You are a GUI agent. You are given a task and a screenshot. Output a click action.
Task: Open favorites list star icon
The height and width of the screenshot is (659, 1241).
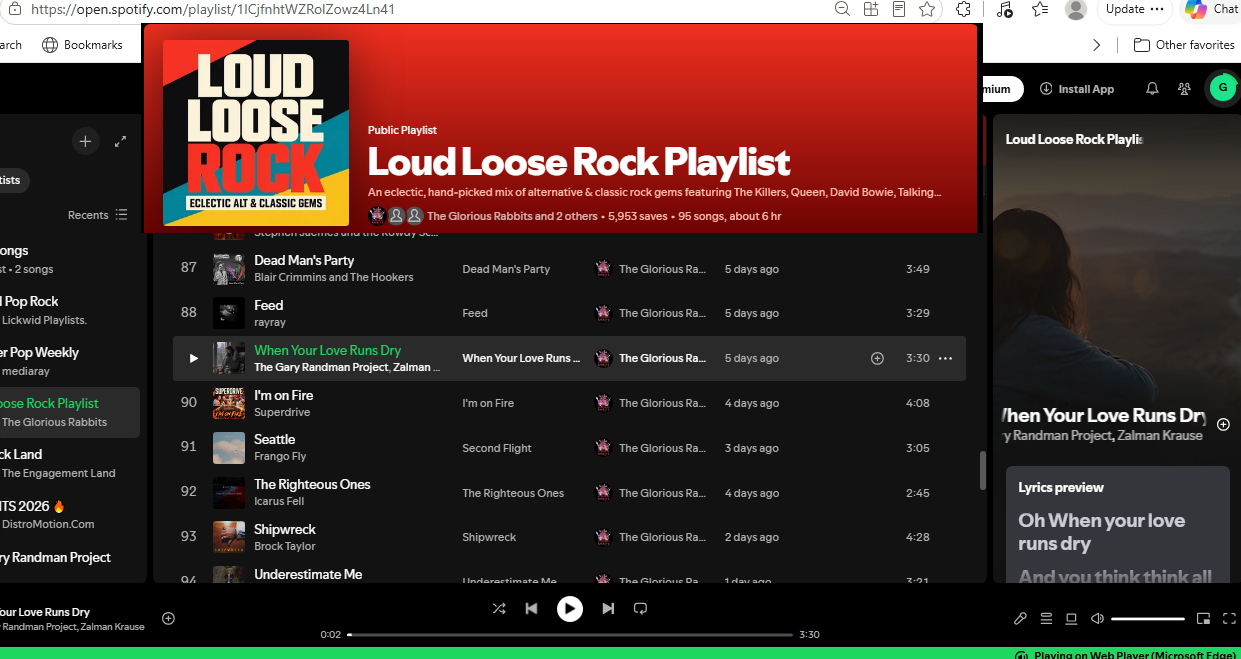click(x=1040, y=9)
